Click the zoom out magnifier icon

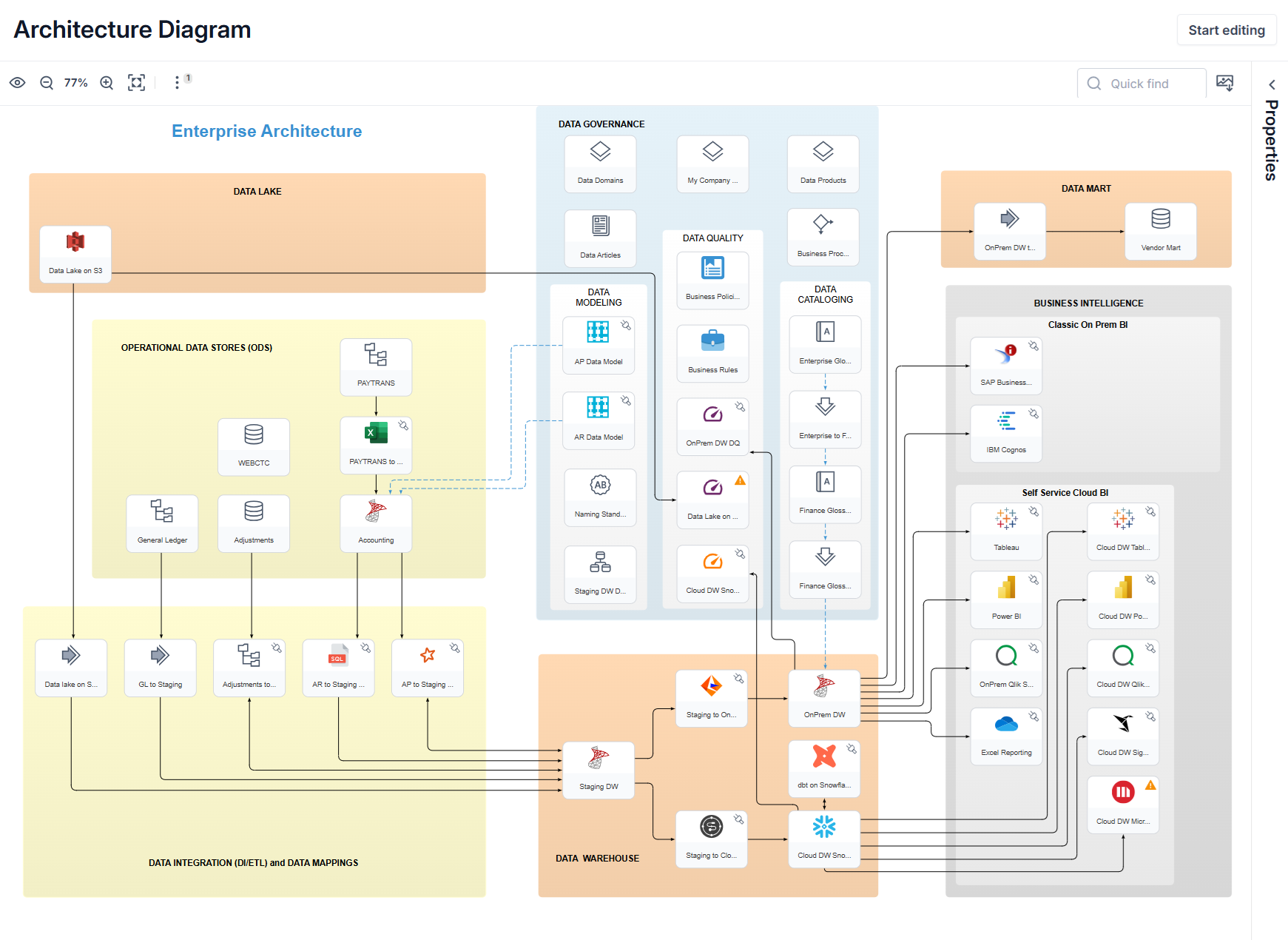pos(47,83)
